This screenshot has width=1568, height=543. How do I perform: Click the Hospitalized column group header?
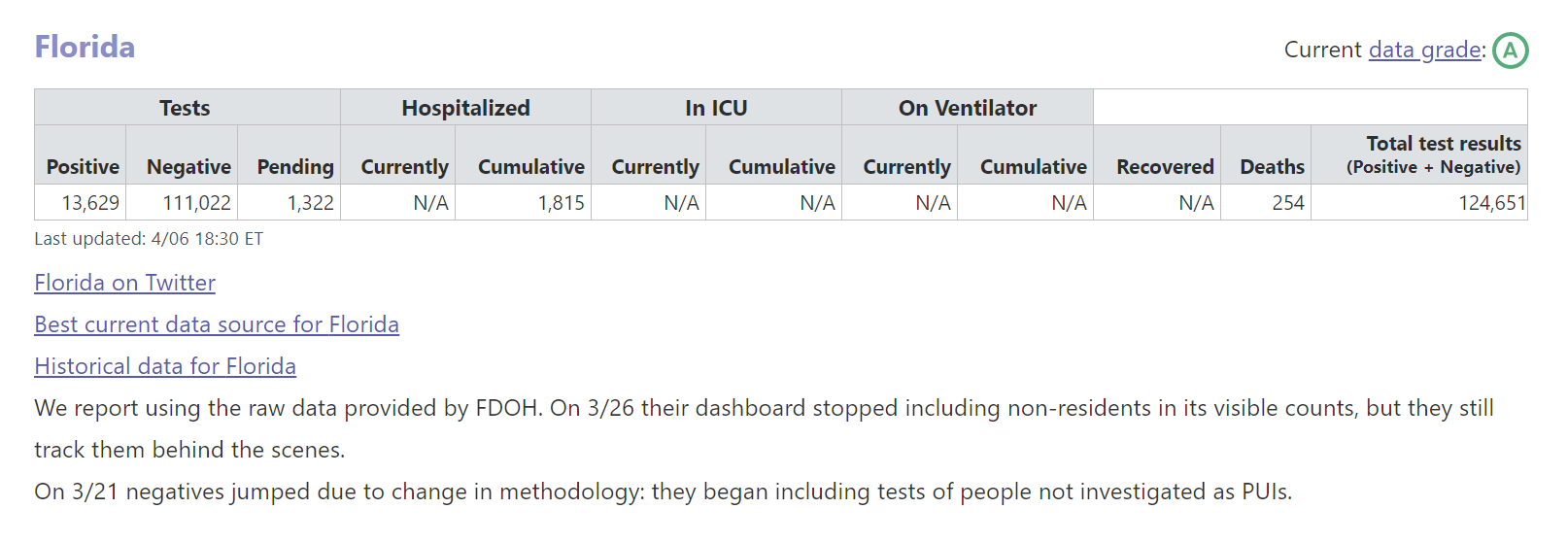point(465,107)
